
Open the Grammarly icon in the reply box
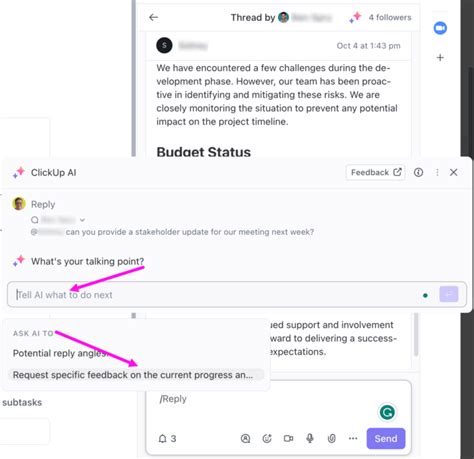pyautogui.click(x=387, y=413)
